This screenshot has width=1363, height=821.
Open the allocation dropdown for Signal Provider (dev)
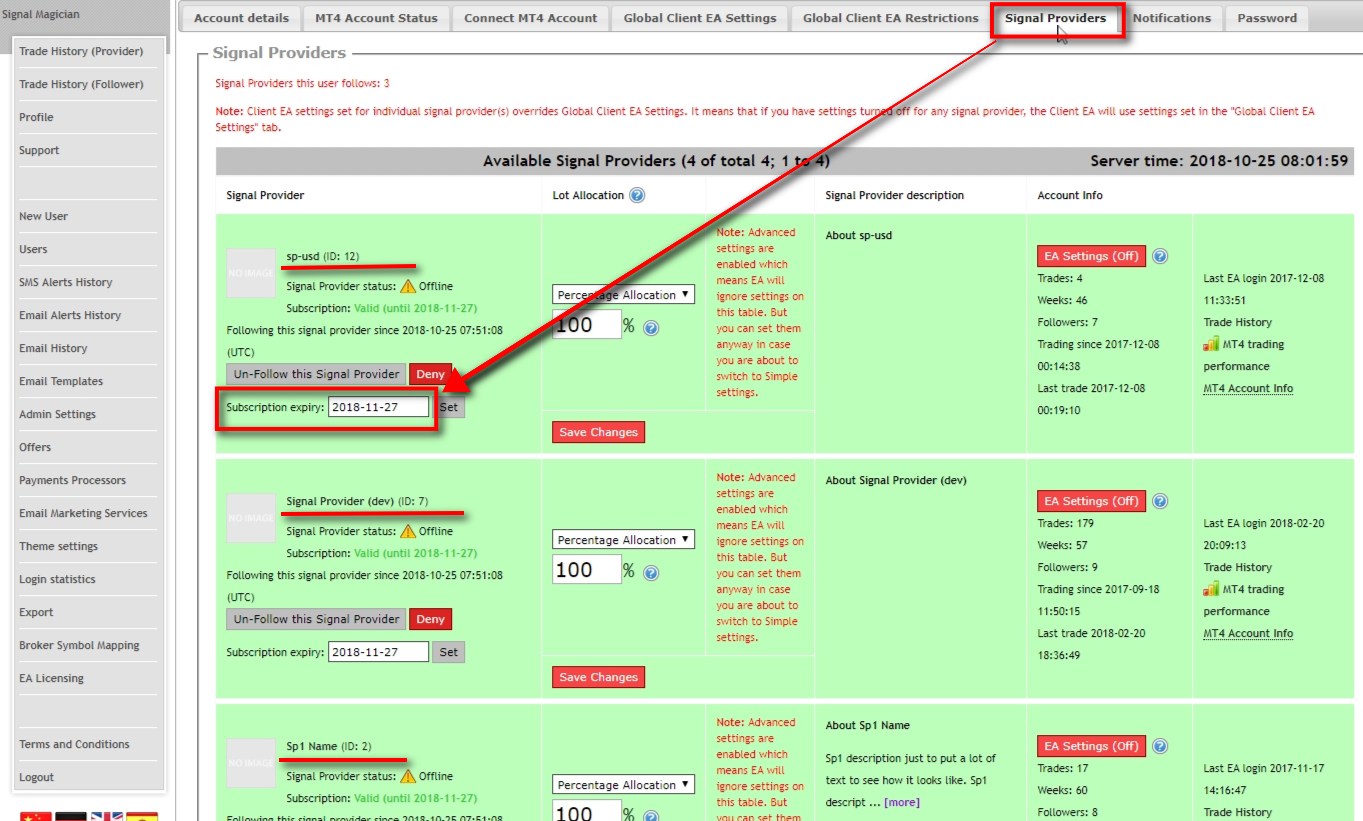pos(622,539)
